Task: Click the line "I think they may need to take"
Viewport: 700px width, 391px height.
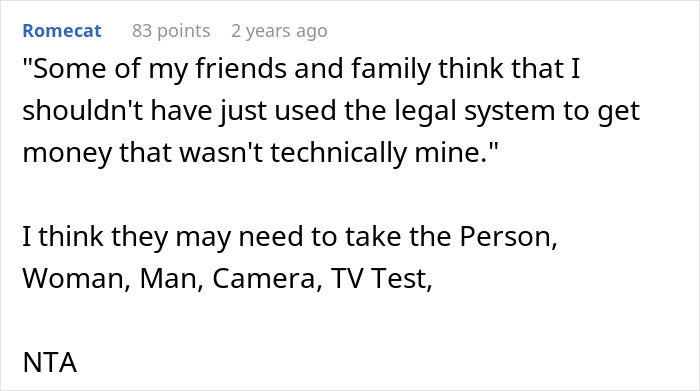Action: tap(290, 237)
